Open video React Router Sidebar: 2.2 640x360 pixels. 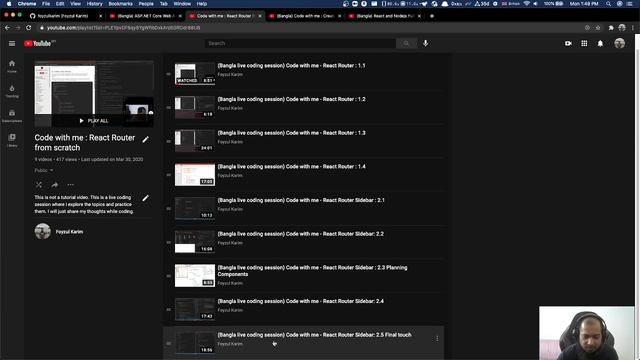point(300,234)
